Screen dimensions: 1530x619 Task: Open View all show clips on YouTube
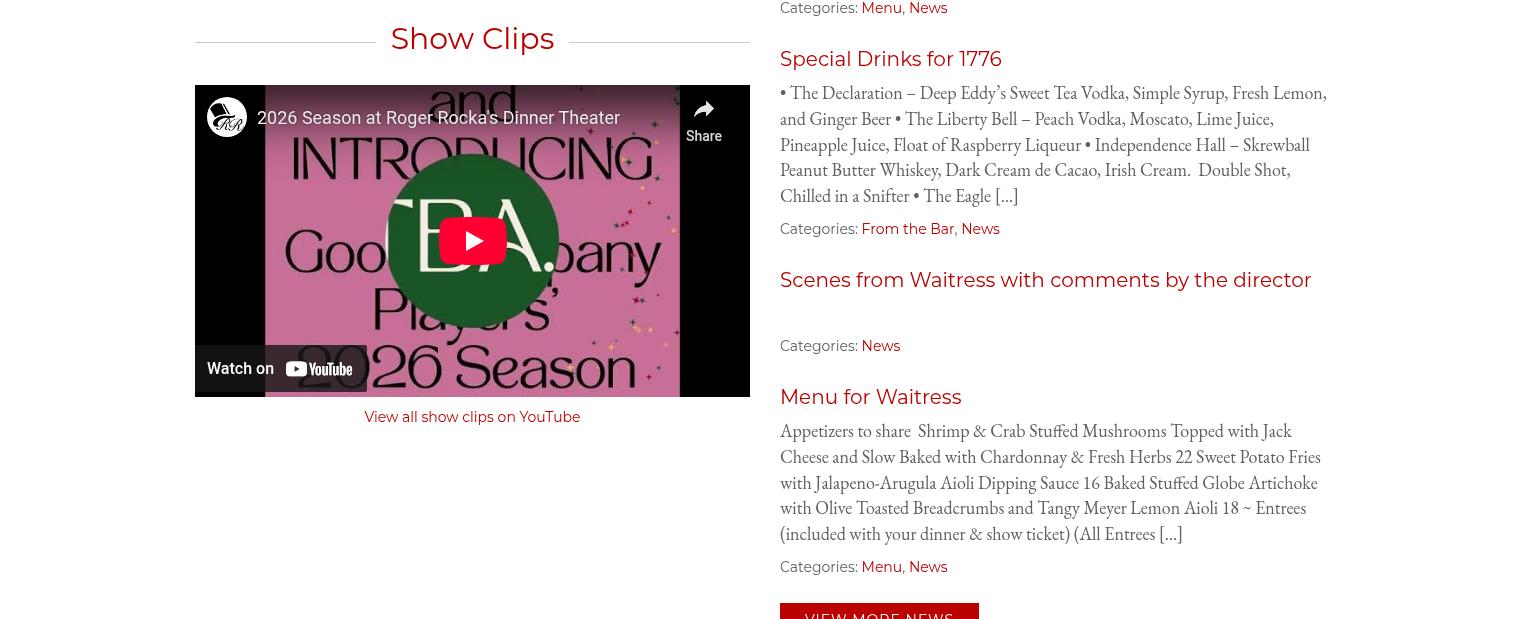pos(472,417)
